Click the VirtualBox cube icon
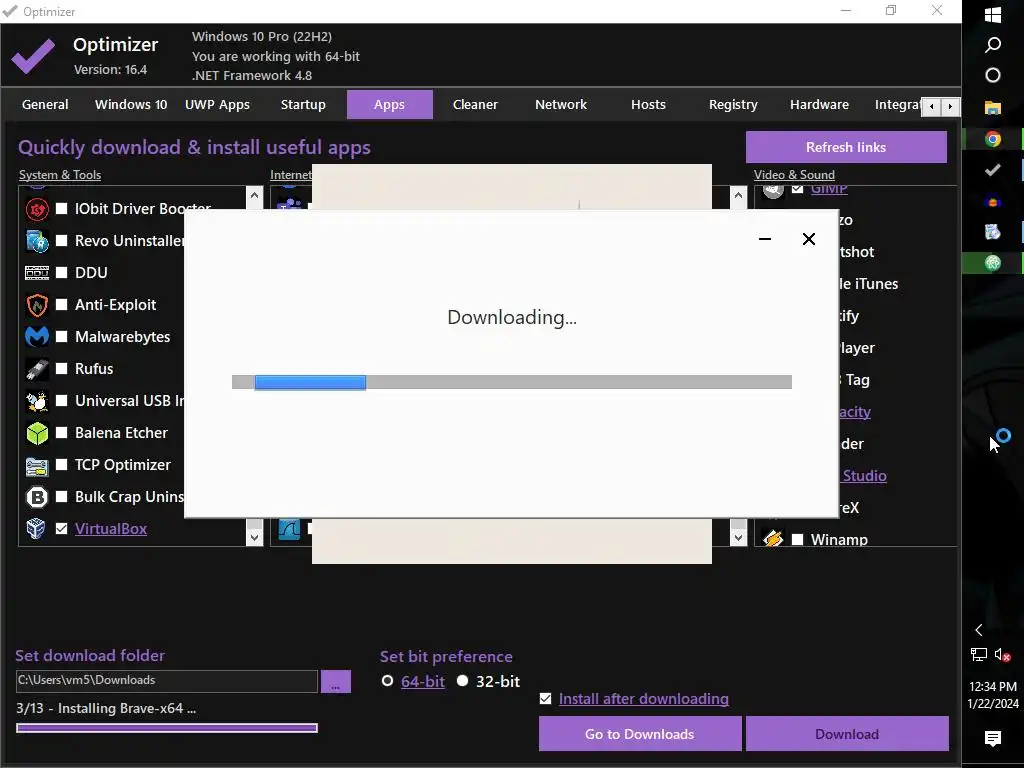Viewport: 1024px width, 768px height. click(x=36, y=528)
